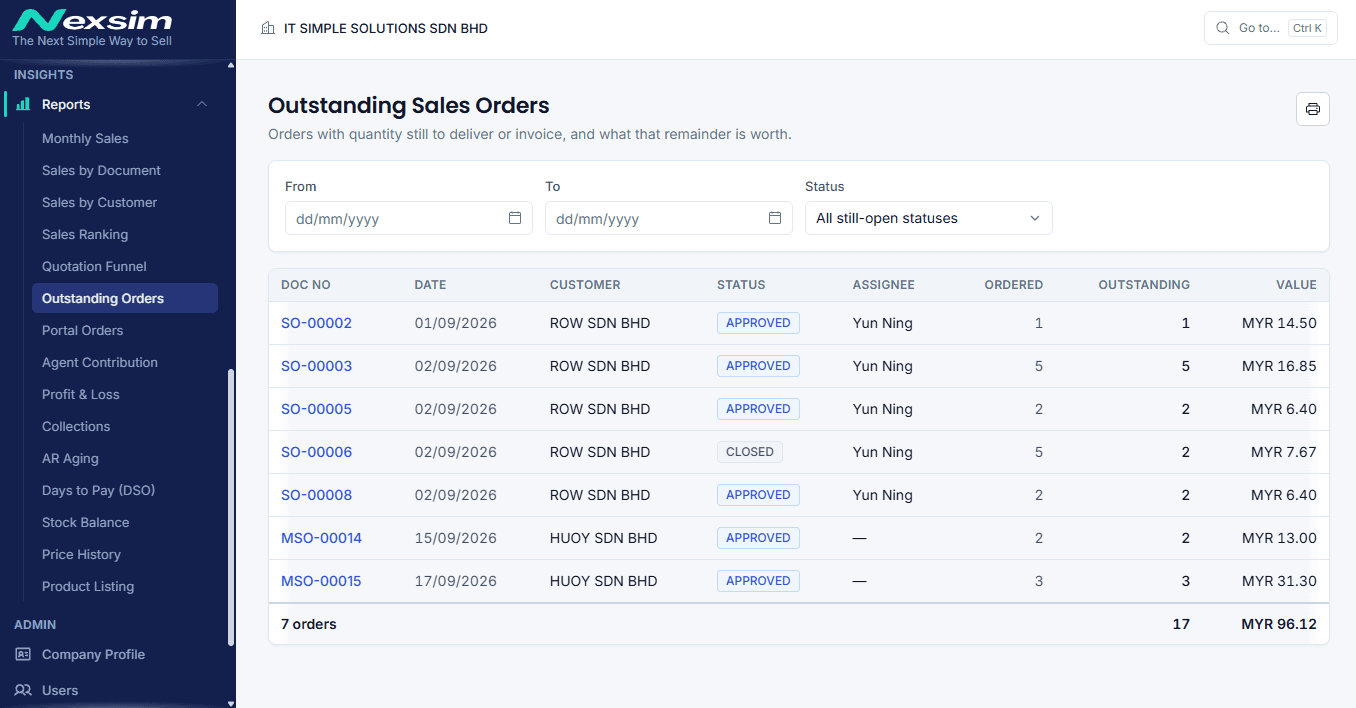
Task: Open Portal Orders report
Action: [125, 330]
